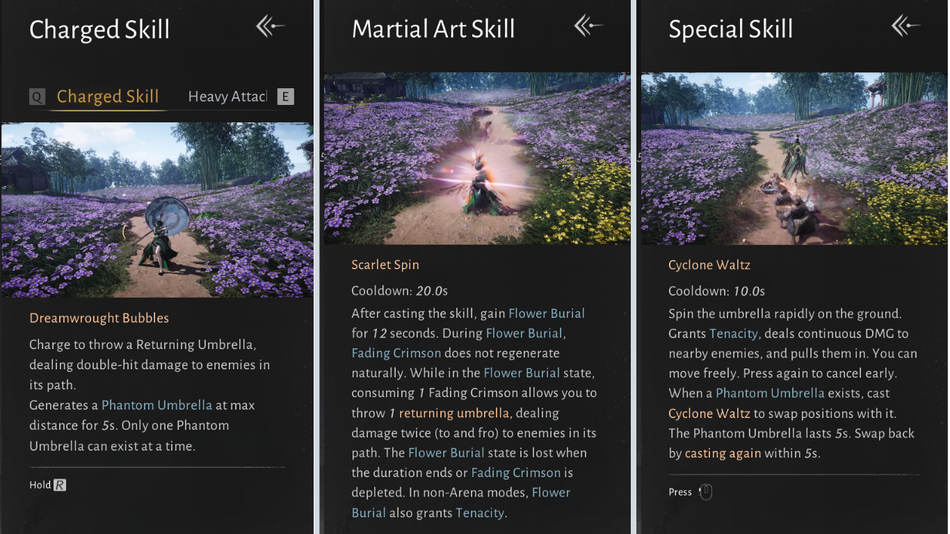
Task: Switch to the Heavy Attack tab
Action: pos(227,96)
